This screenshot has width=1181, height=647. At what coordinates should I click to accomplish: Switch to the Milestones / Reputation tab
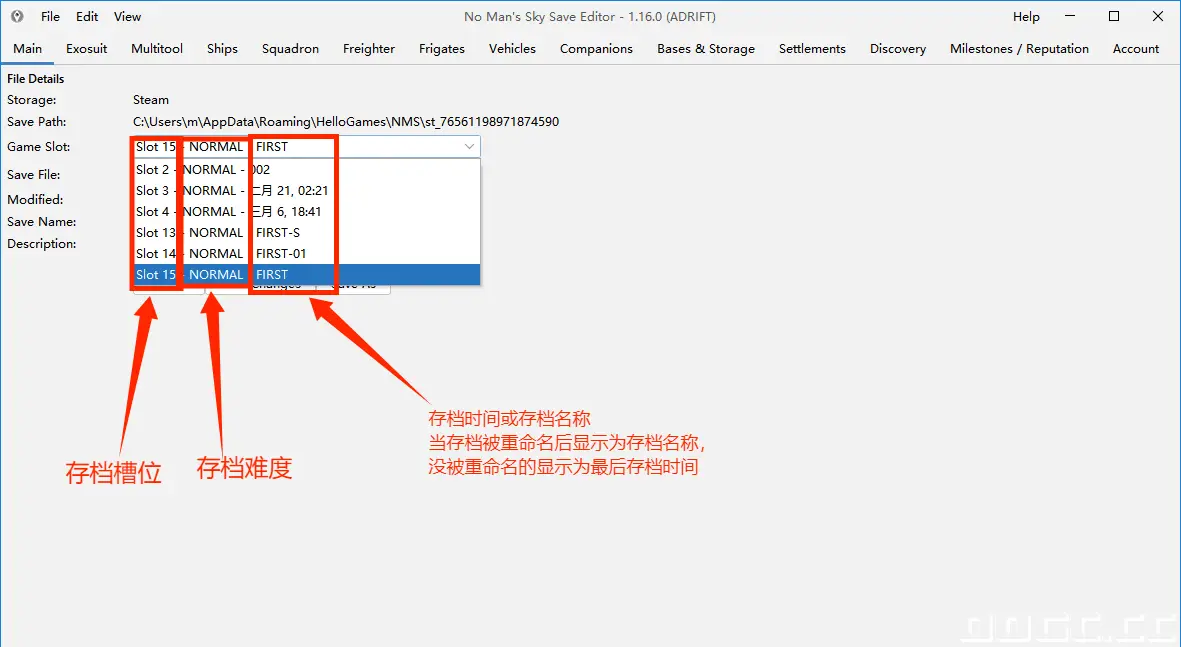pos(1019,48)
